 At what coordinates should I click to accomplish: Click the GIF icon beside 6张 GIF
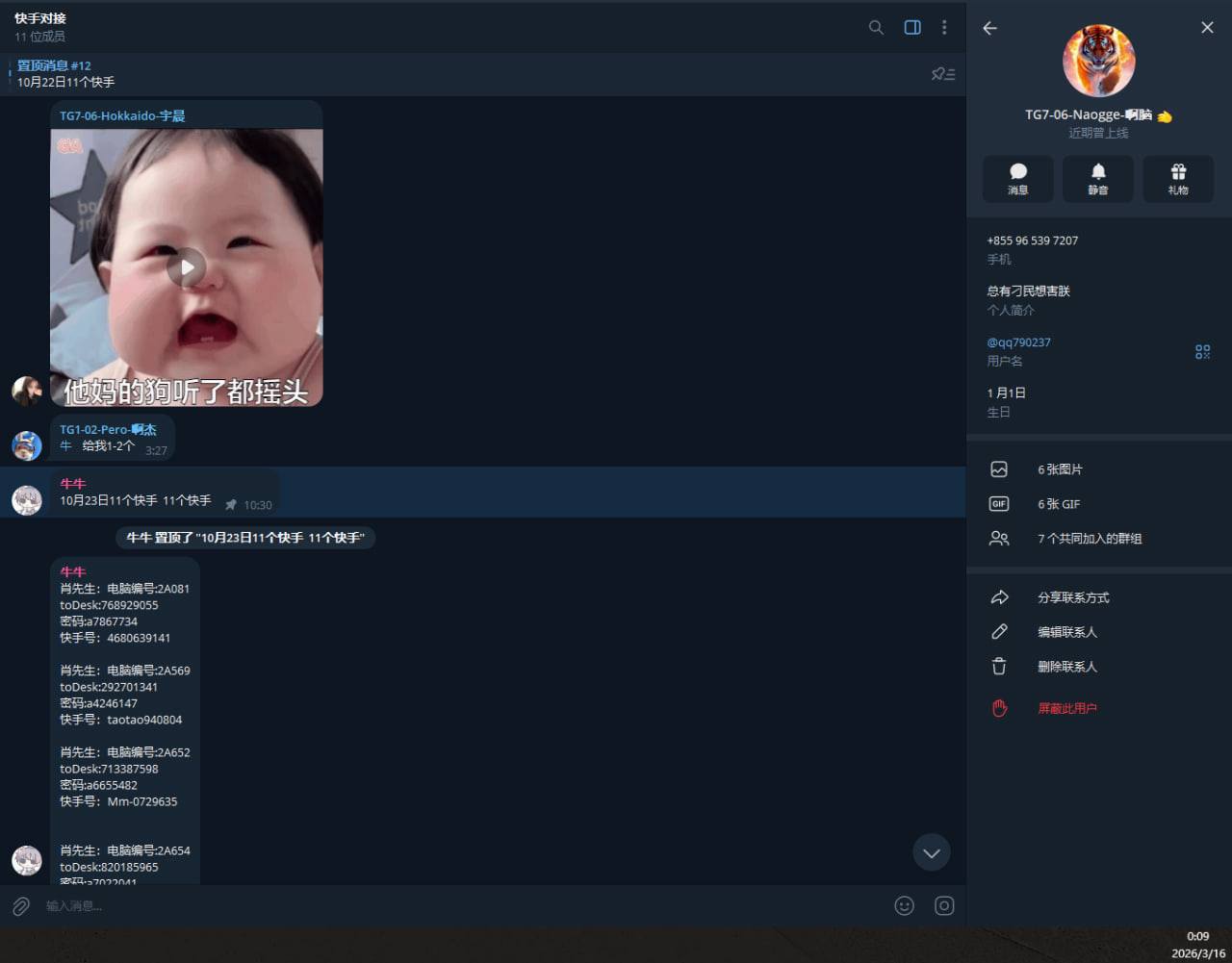point(999,504)
